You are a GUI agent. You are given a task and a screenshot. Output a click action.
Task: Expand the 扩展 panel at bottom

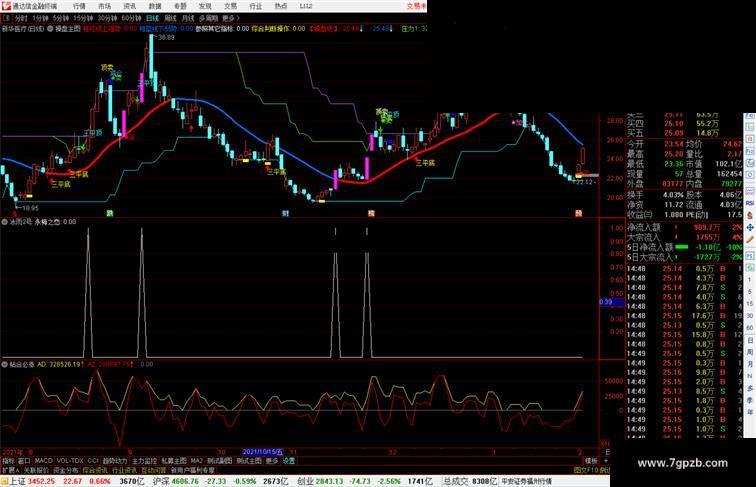pos(11,470)
